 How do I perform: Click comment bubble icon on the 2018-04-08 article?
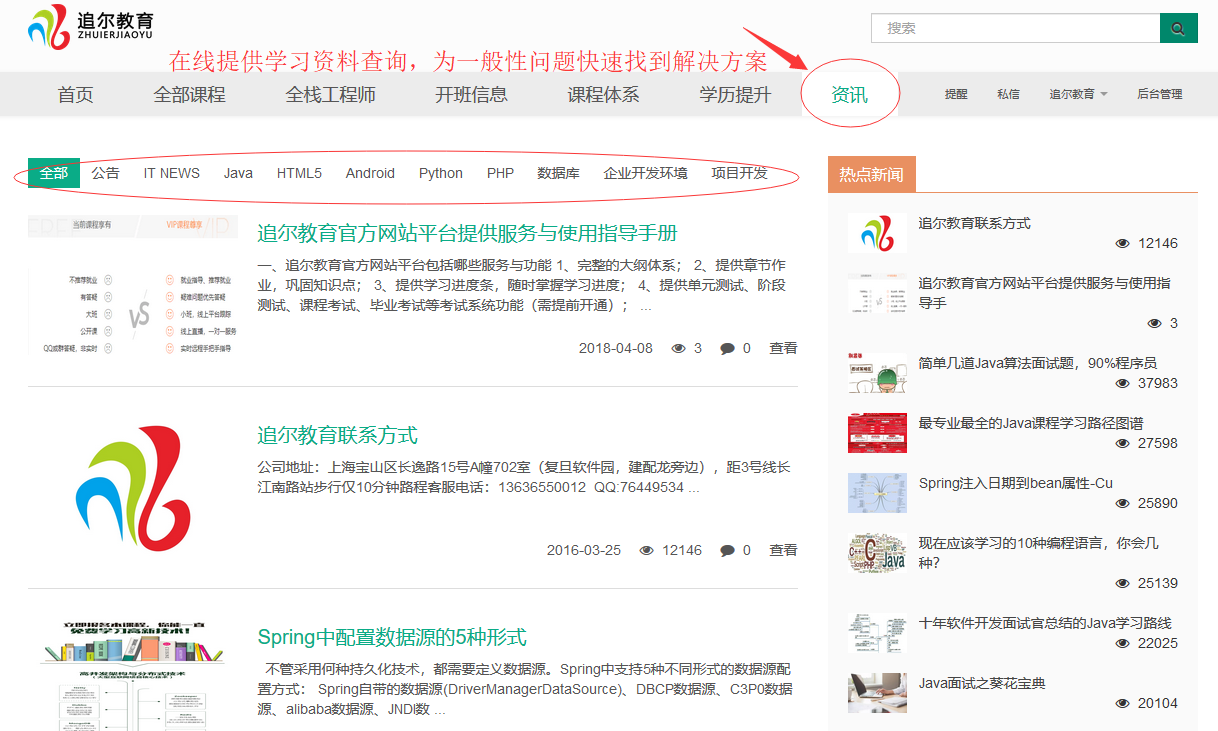[x=727, y=349]
